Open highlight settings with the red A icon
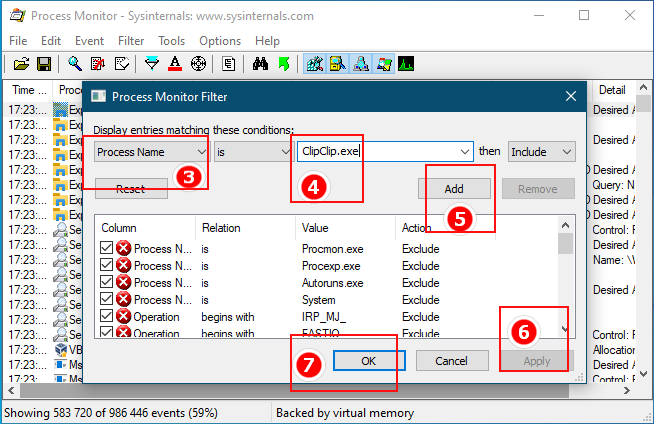Screen dimensions: 654x424 (x=175, y=64)
